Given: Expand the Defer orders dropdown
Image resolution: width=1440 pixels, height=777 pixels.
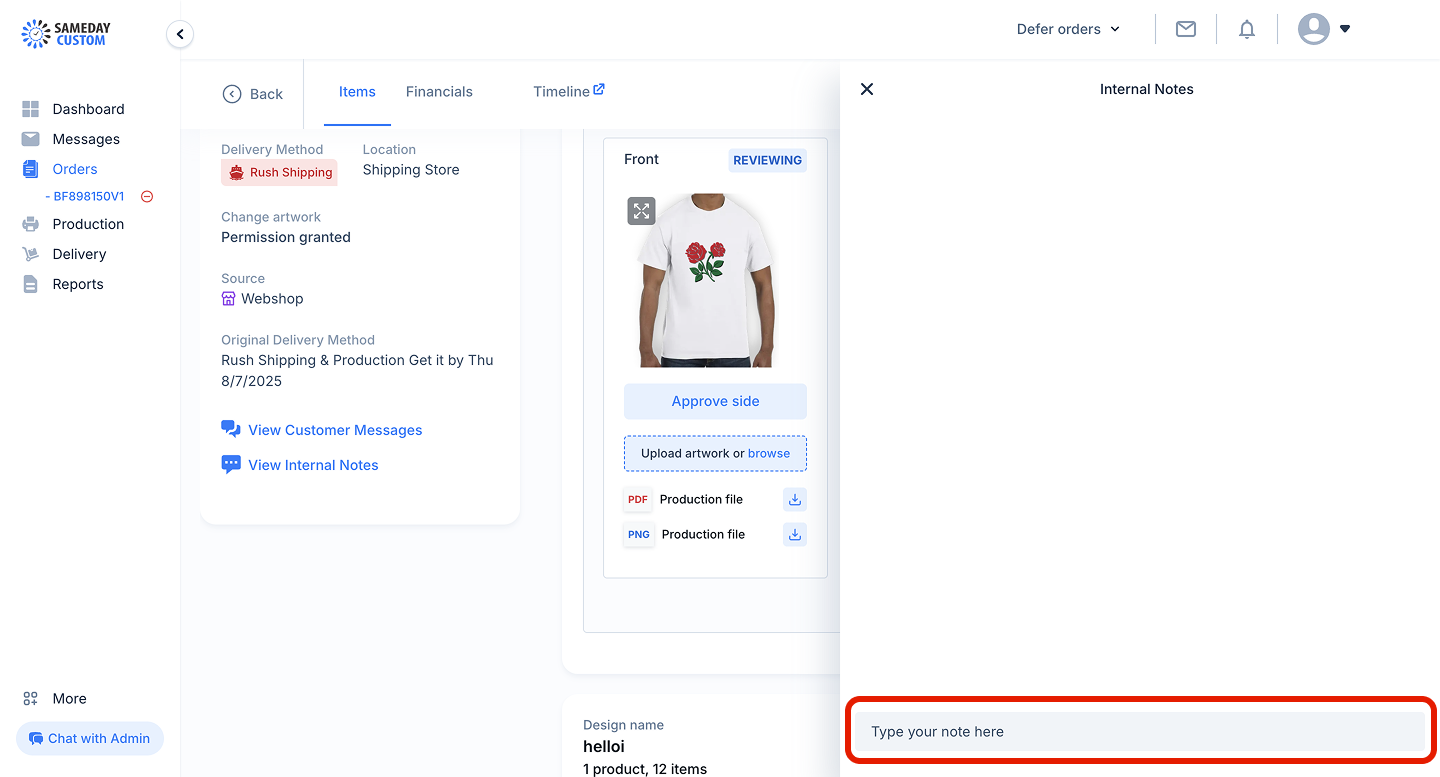Looking at the screenshot, I should tap(1068, 29).
